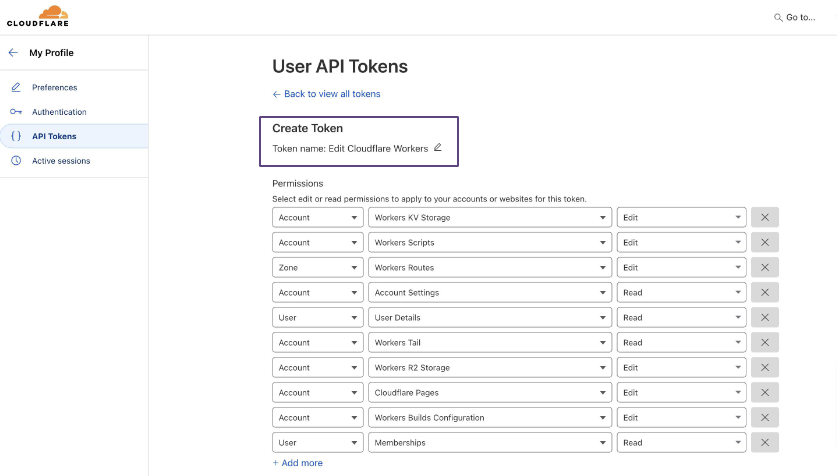Click the My Profile heading

click(x=51, y=52)
